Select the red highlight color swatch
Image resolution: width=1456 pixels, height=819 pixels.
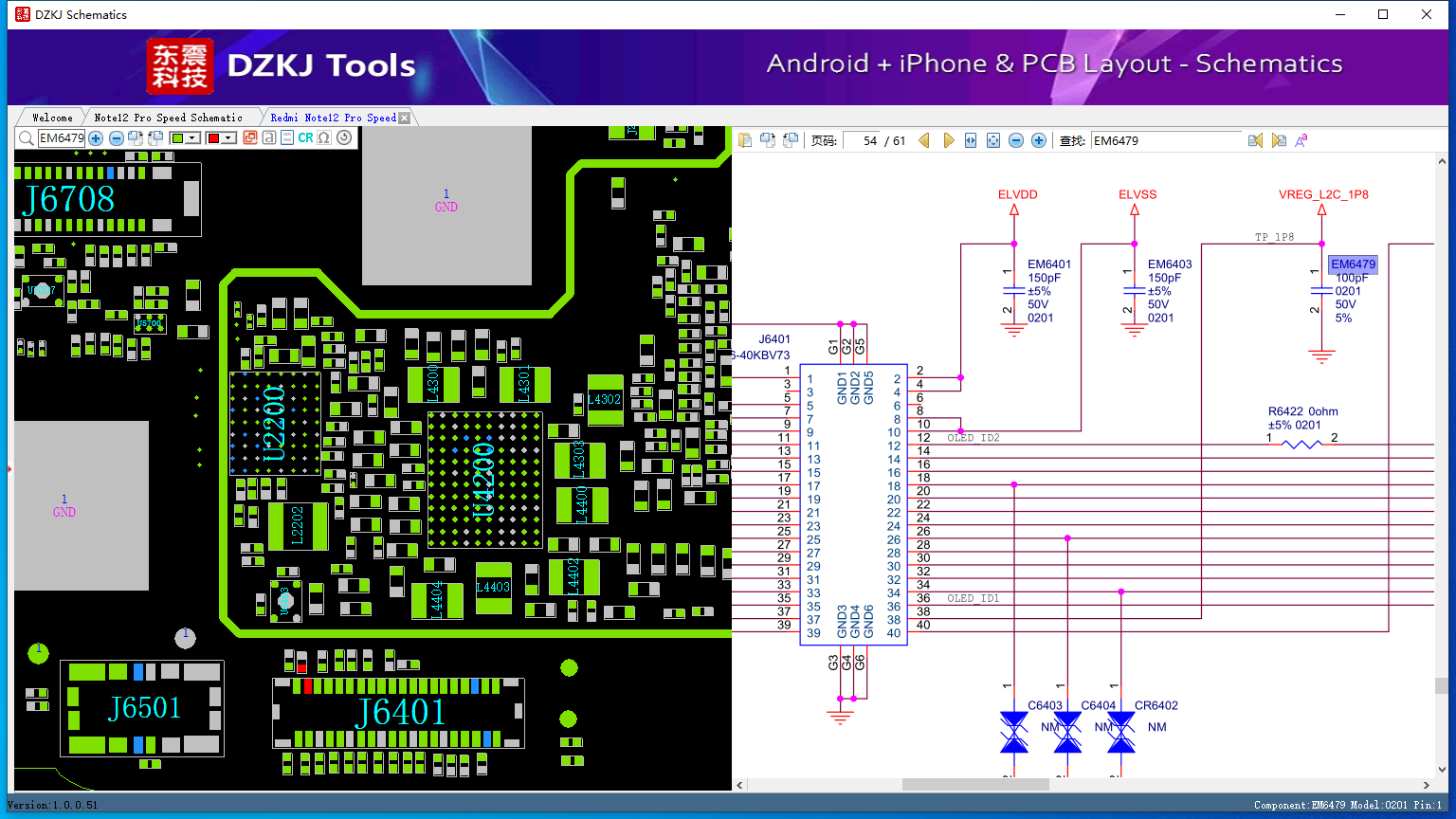(213, 138)
